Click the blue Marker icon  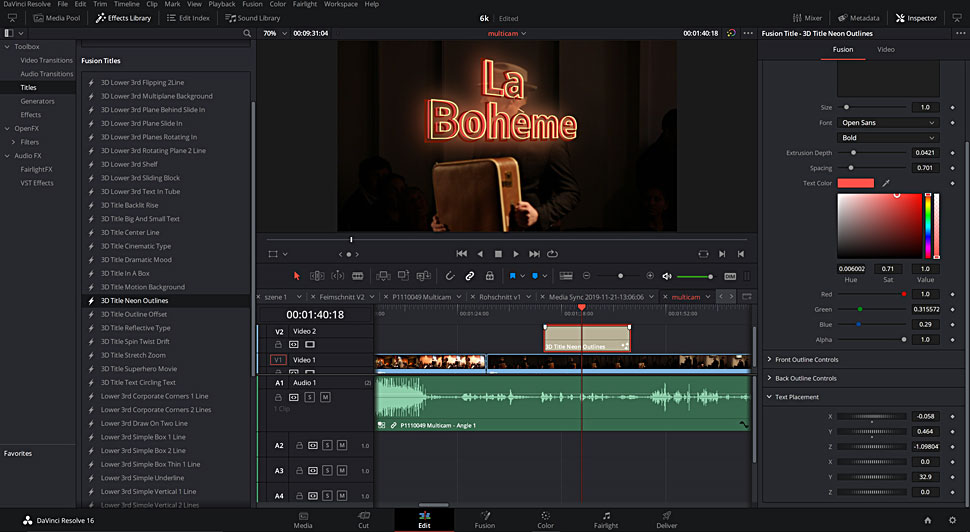click(535, 276)
